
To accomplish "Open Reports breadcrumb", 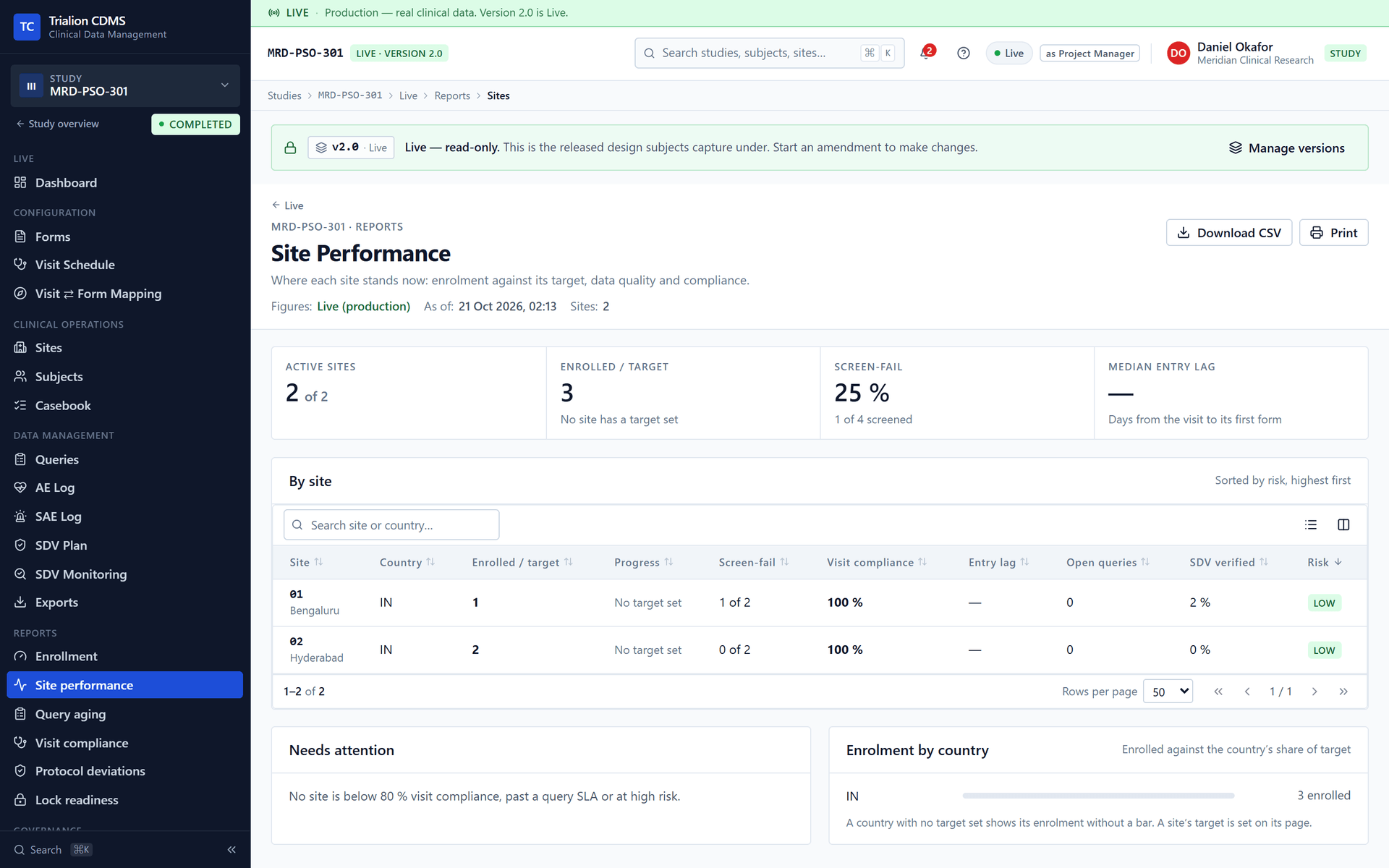I will [452, 95].
